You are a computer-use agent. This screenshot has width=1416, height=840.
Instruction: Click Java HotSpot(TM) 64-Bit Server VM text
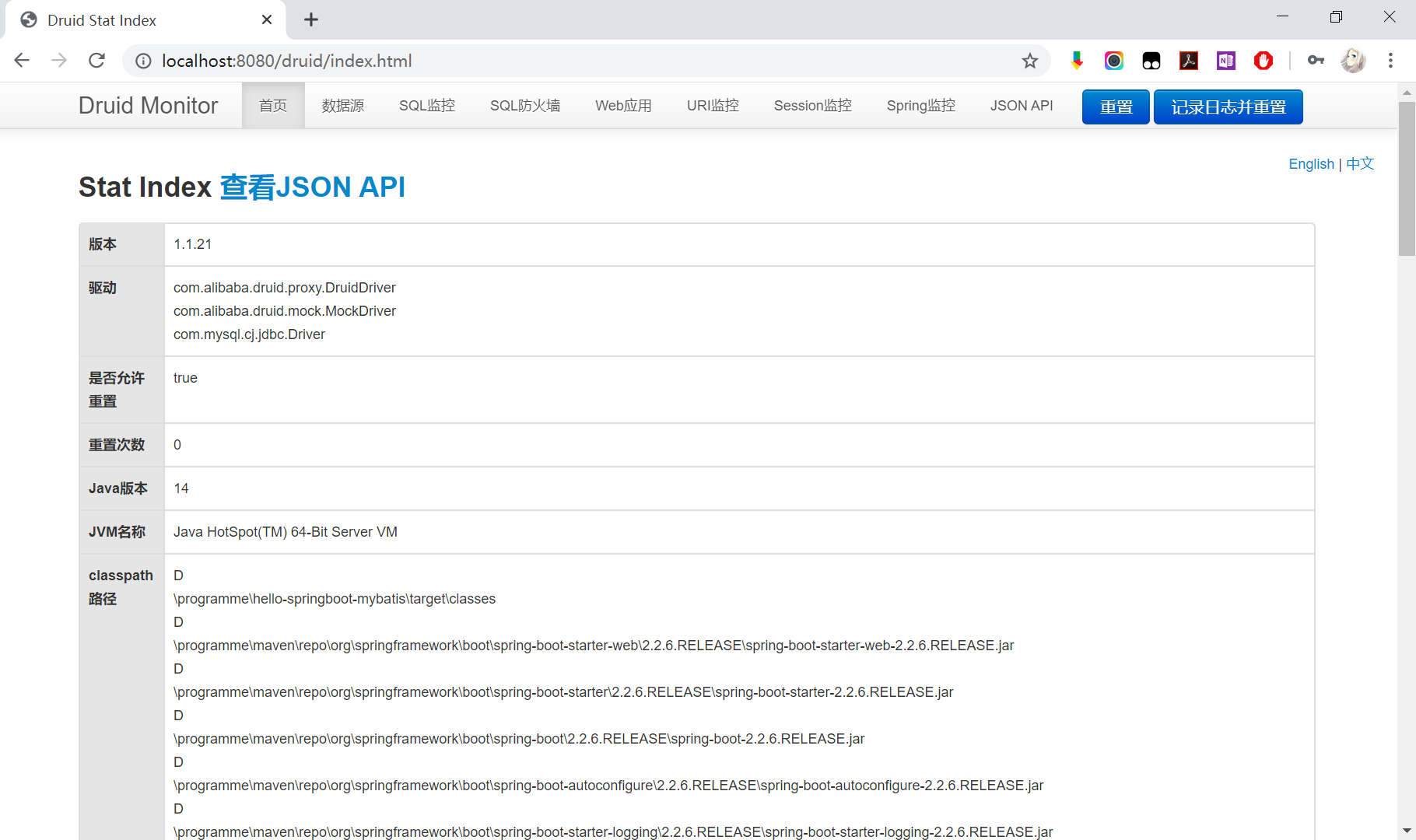point(286,532)
